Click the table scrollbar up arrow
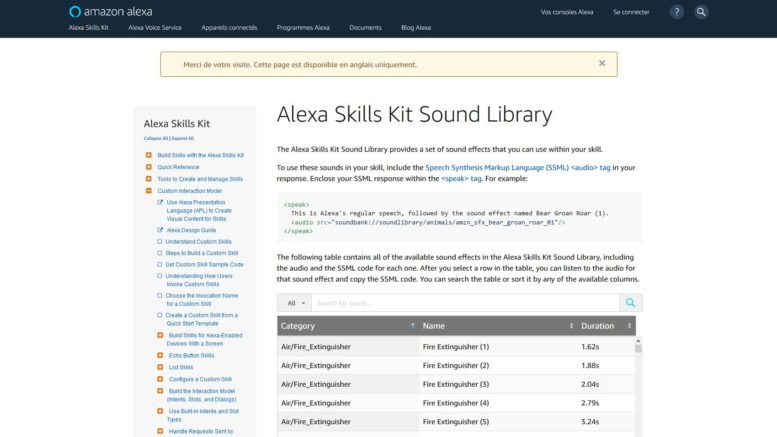The width and height of the screenshot is (777, 437). point(638,341)
